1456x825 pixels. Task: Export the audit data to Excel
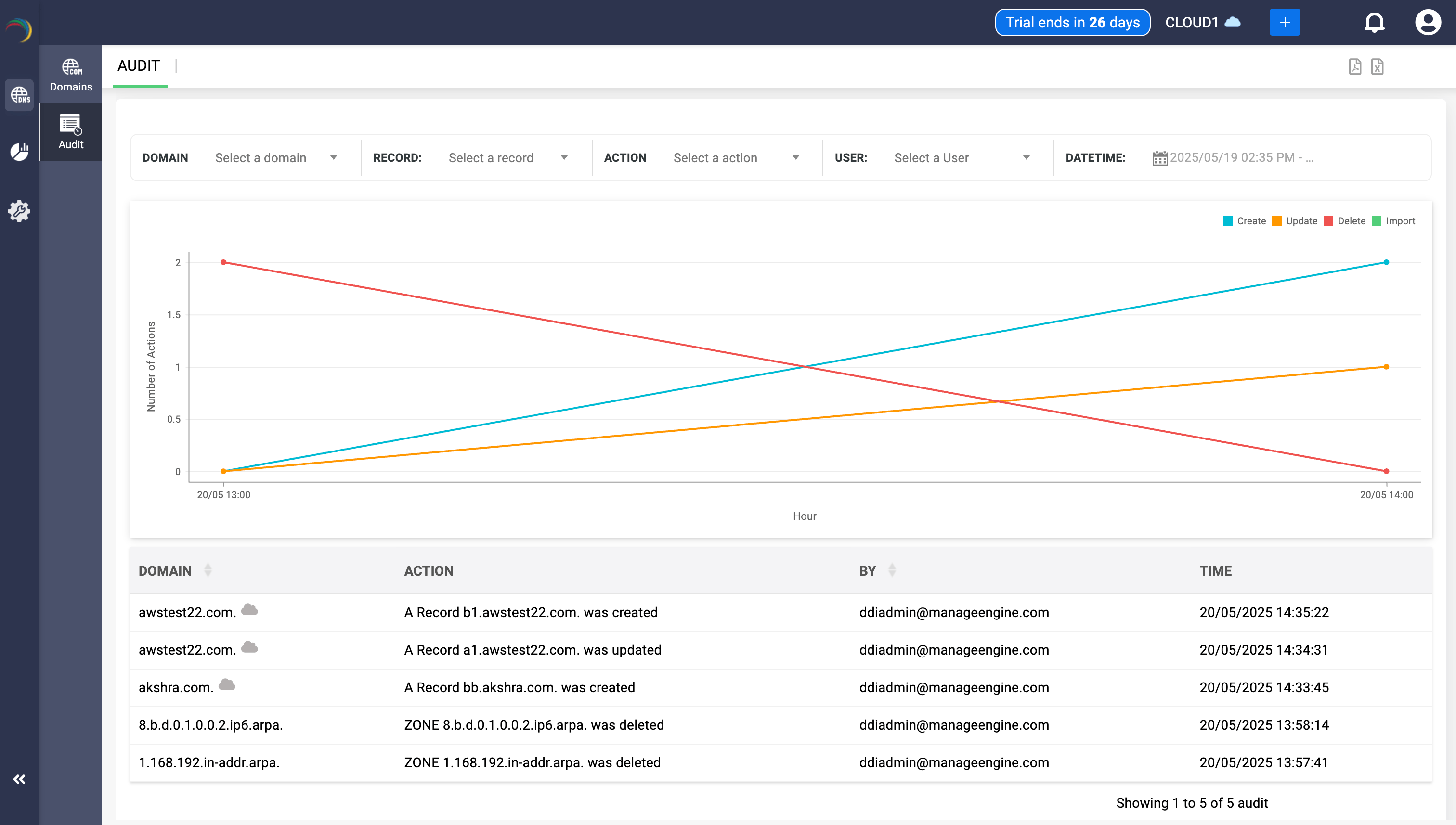point(1378,66)
